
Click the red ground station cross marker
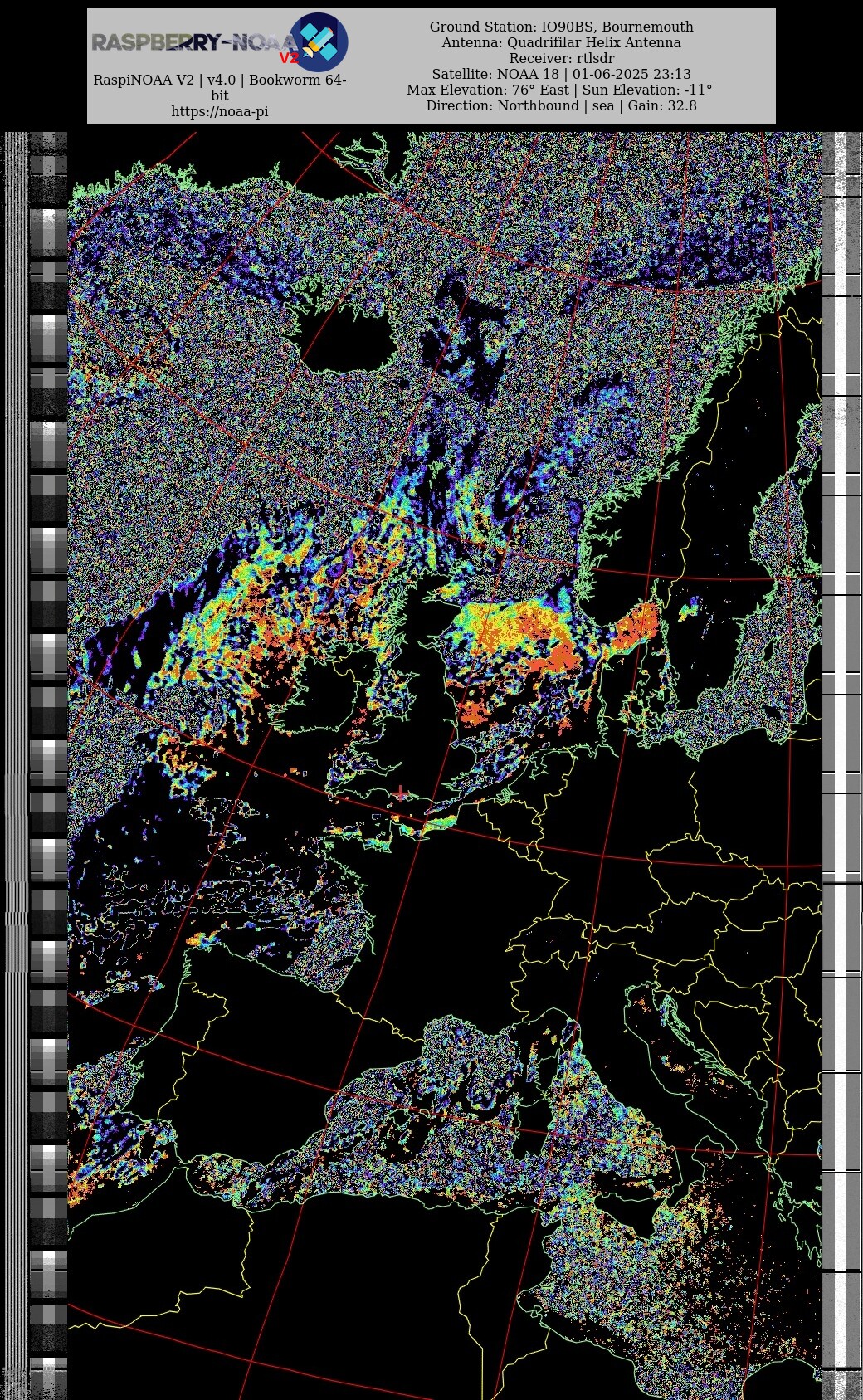click(x=401, y=793)
